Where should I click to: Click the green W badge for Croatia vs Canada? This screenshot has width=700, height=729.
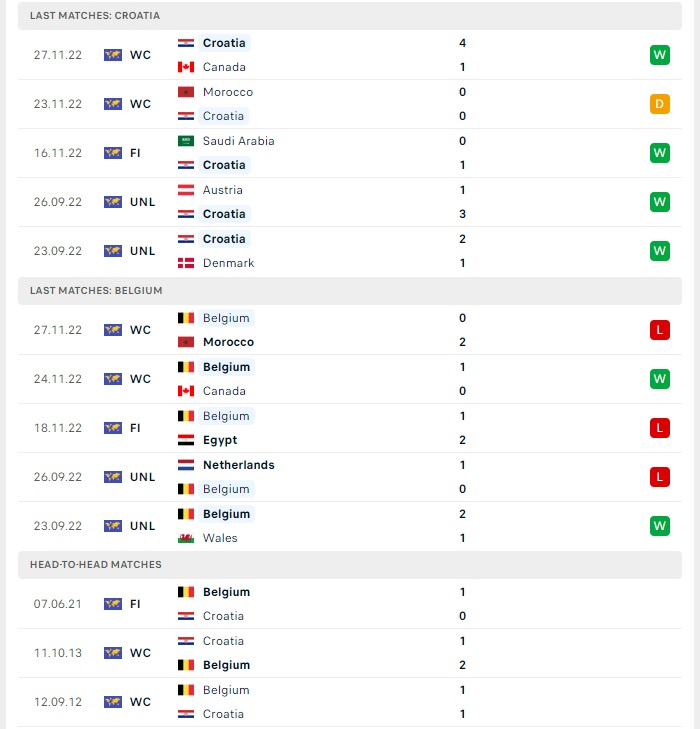(x=660, y=55)
